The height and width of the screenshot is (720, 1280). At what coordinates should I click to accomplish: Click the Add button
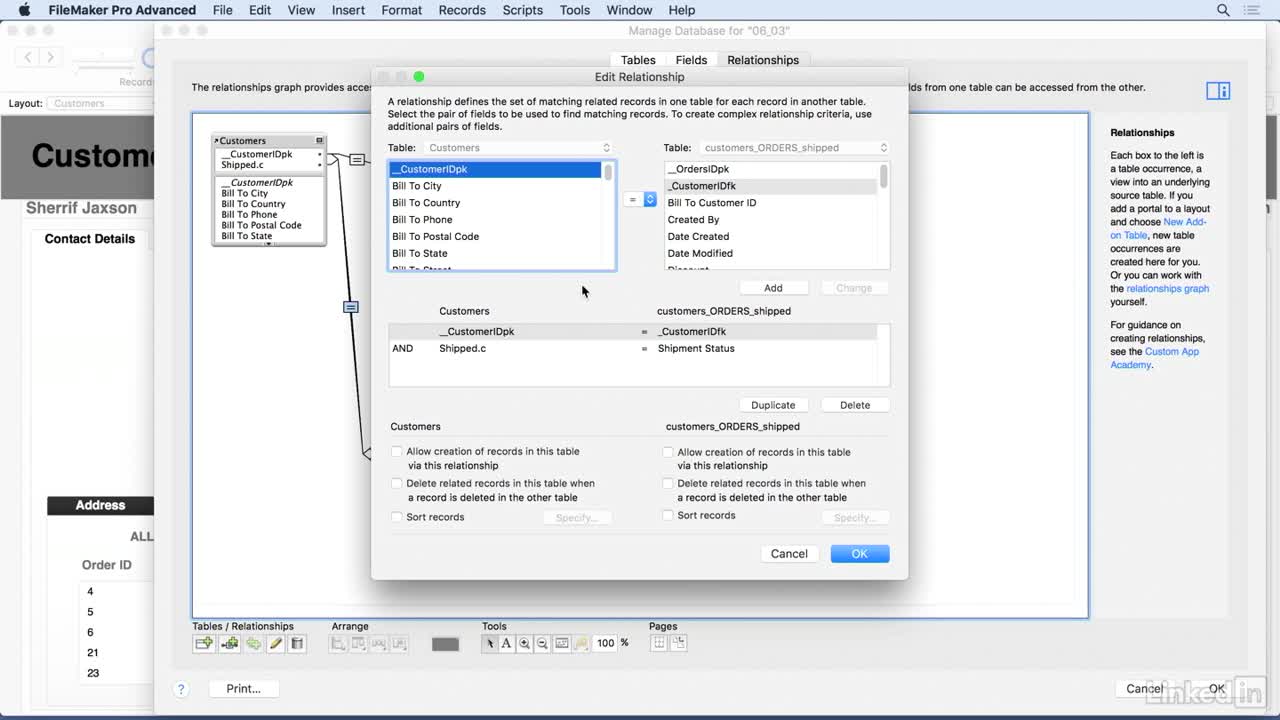pos(773,288)
